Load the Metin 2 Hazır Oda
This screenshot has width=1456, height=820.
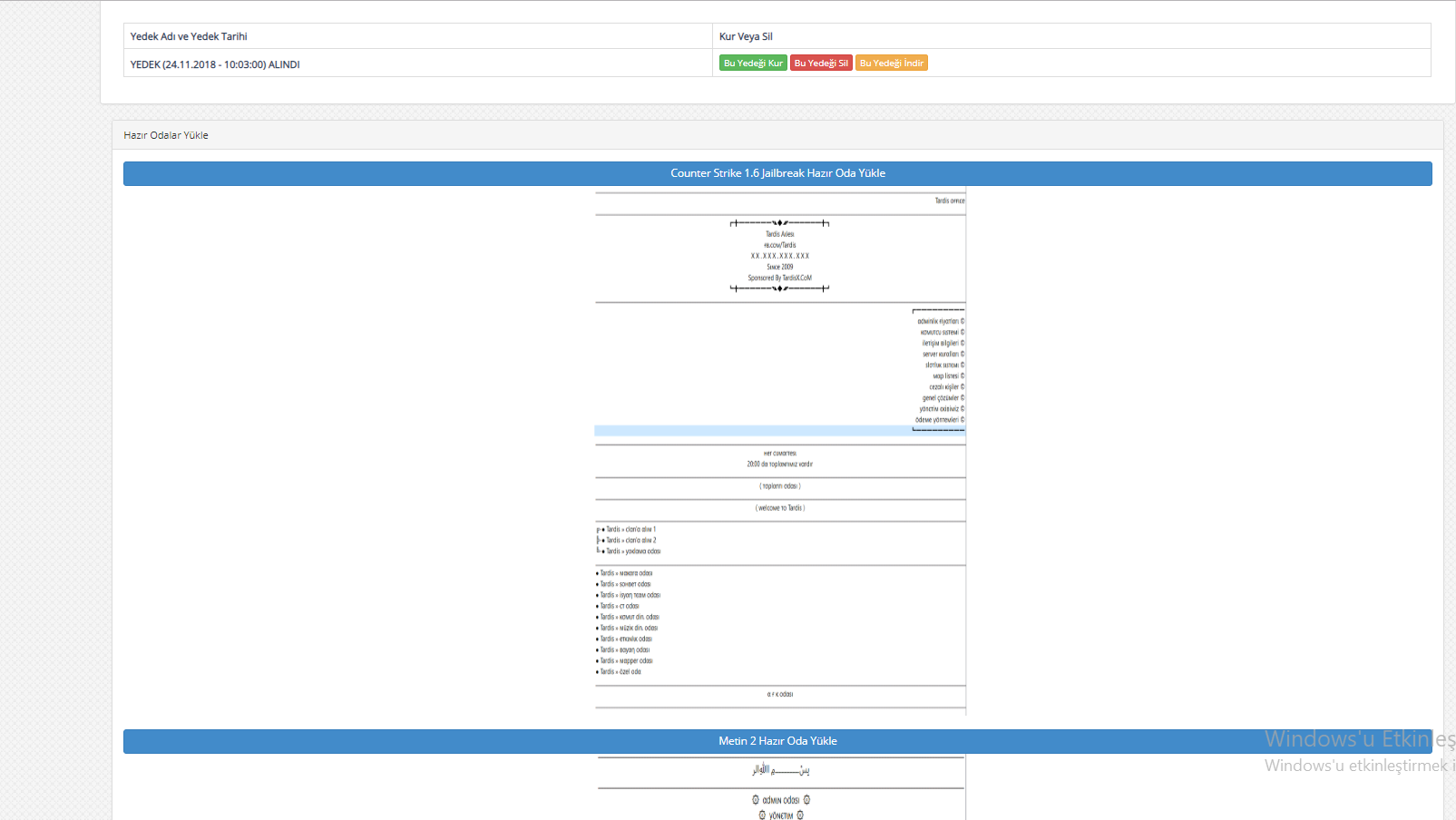pos(777,741)
